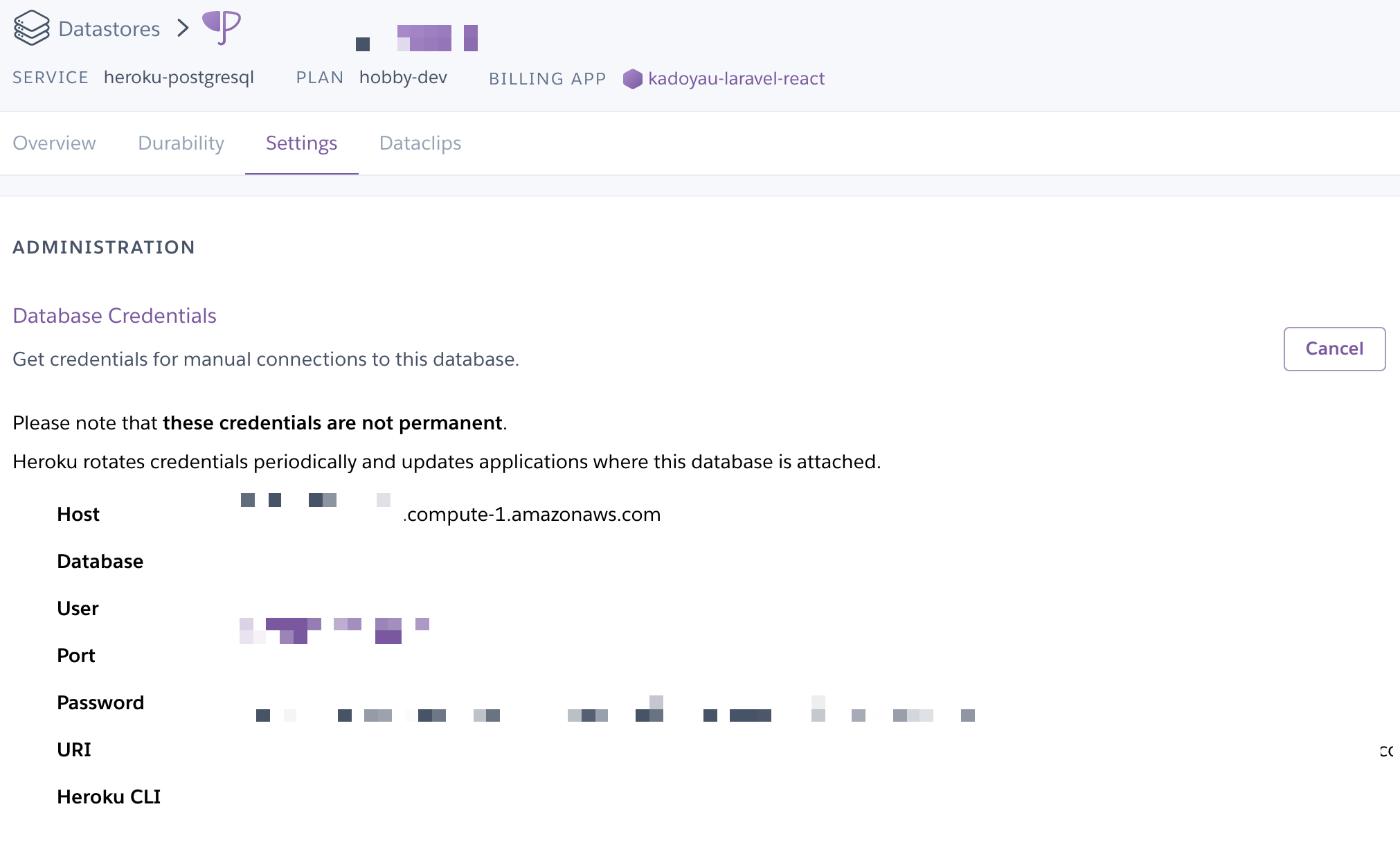Viewport: 1400px width, 845px height.
Task: Click the pixelated database name in header
Action: pyautogui.click(x=422, y=39)
